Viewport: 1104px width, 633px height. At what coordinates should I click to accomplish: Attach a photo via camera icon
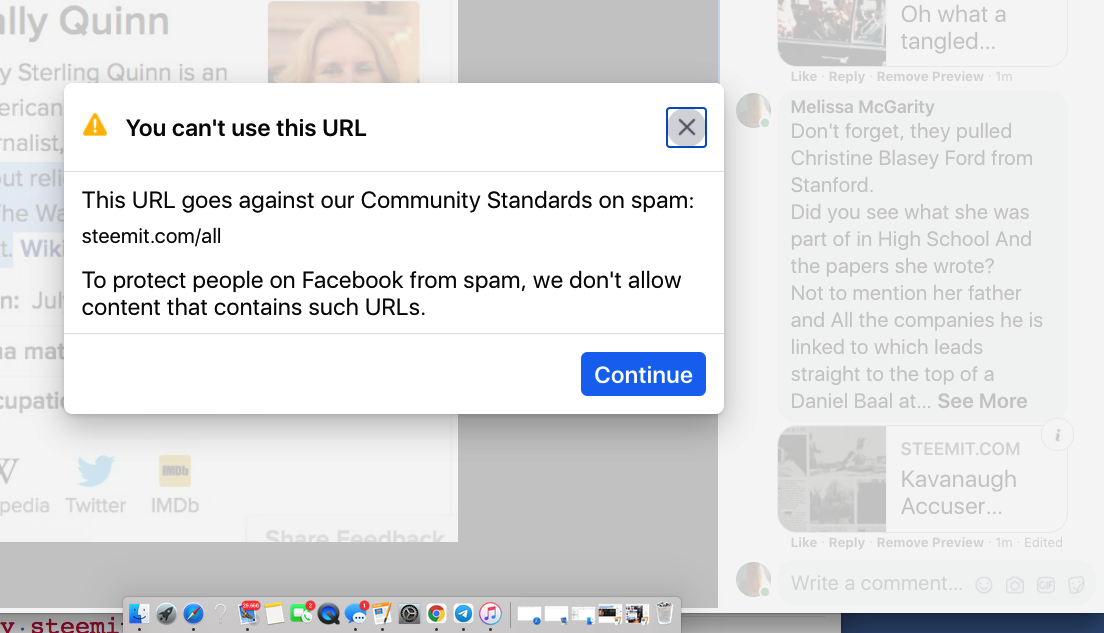pos(1015,584)
